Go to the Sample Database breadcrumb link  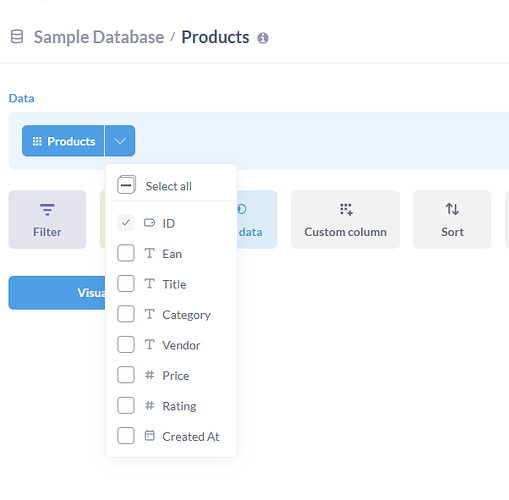pyautogui.click(x=99, y=37)
